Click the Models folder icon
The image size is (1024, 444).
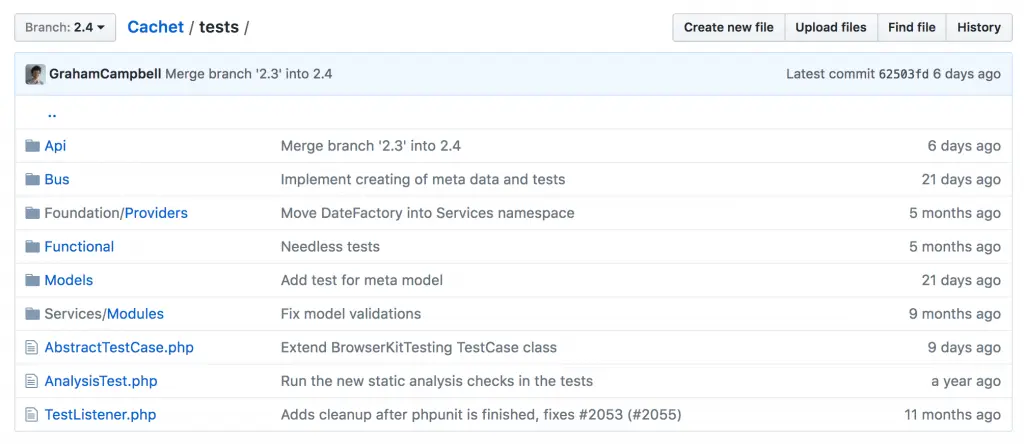(32, 281)
